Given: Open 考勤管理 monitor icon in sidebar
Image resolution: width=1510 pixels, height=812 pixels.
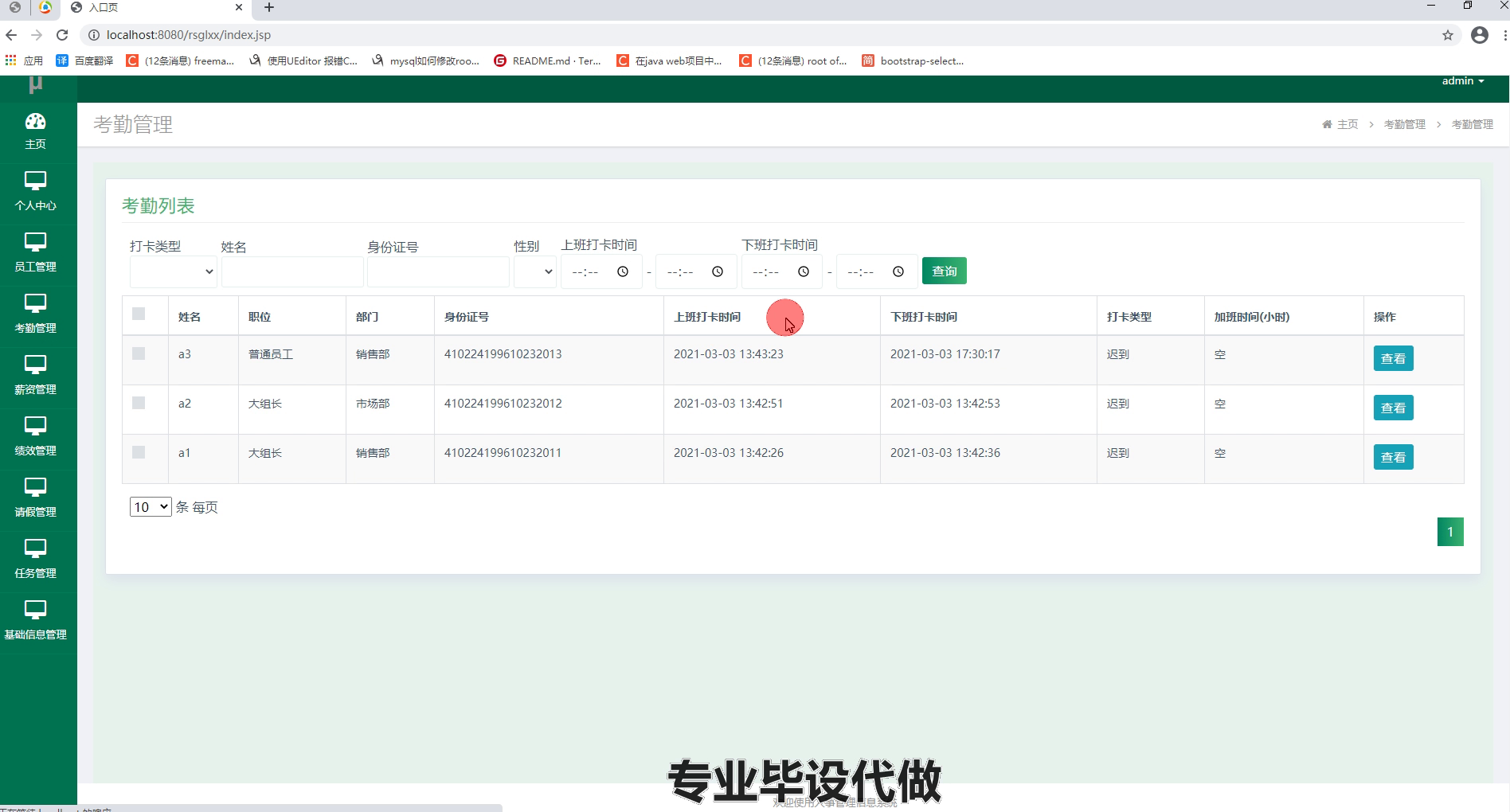Looking at the screenshot, I should click(x=35, y=303).
